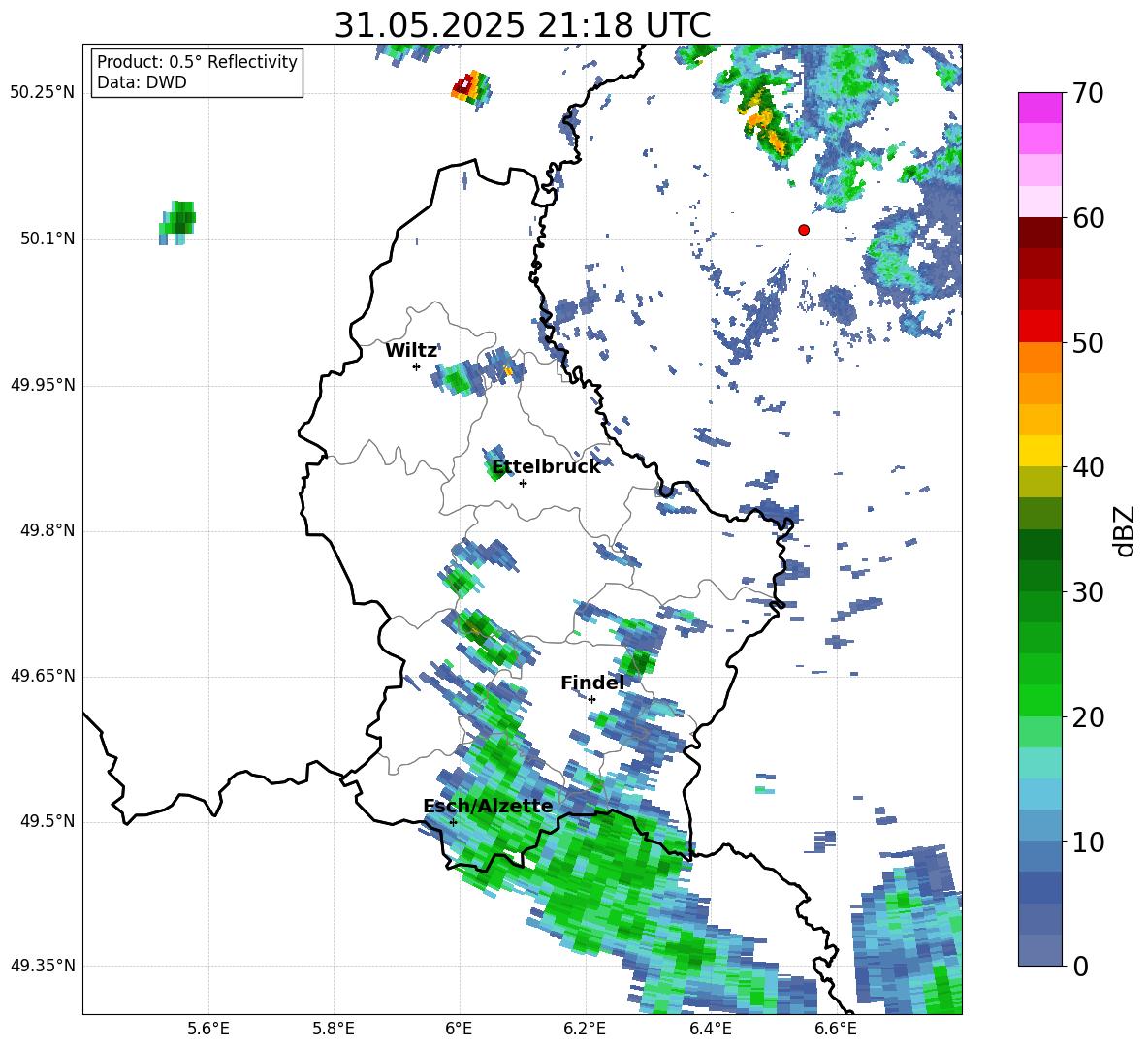1148x1048 pixels.
Task: Click the 50.25°N latitude label
Action: pyautogui.click(x=43, y=93)
